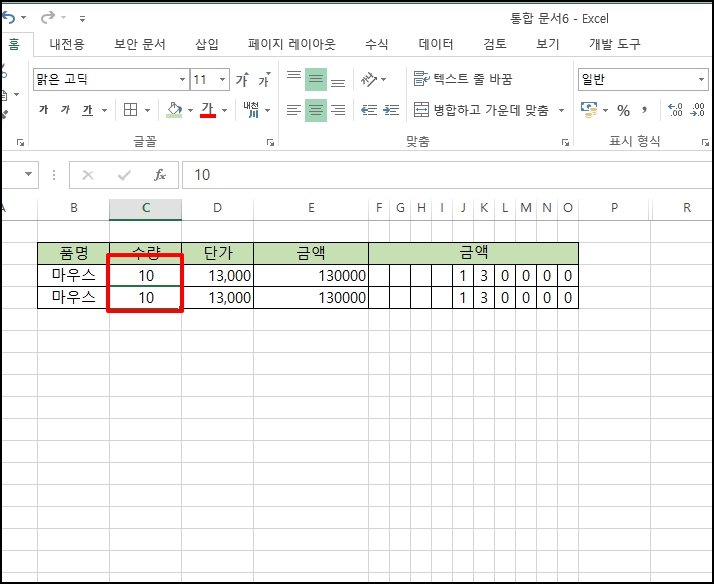
Task: Open the 페이지 레이아웃 tab
Action: (x=291, y=44)
